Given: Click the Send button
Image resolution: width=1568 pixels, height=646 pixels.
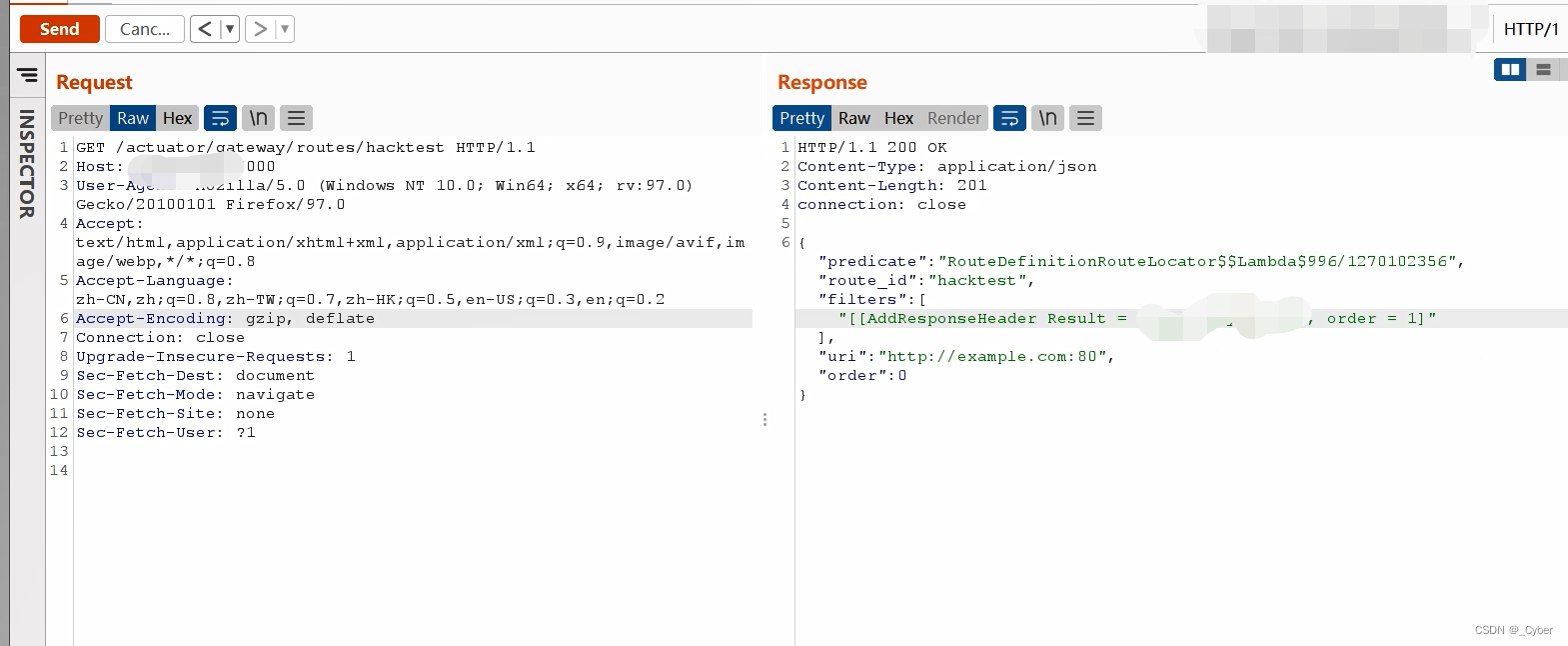Looking at the screenshot, I should 60,29.
